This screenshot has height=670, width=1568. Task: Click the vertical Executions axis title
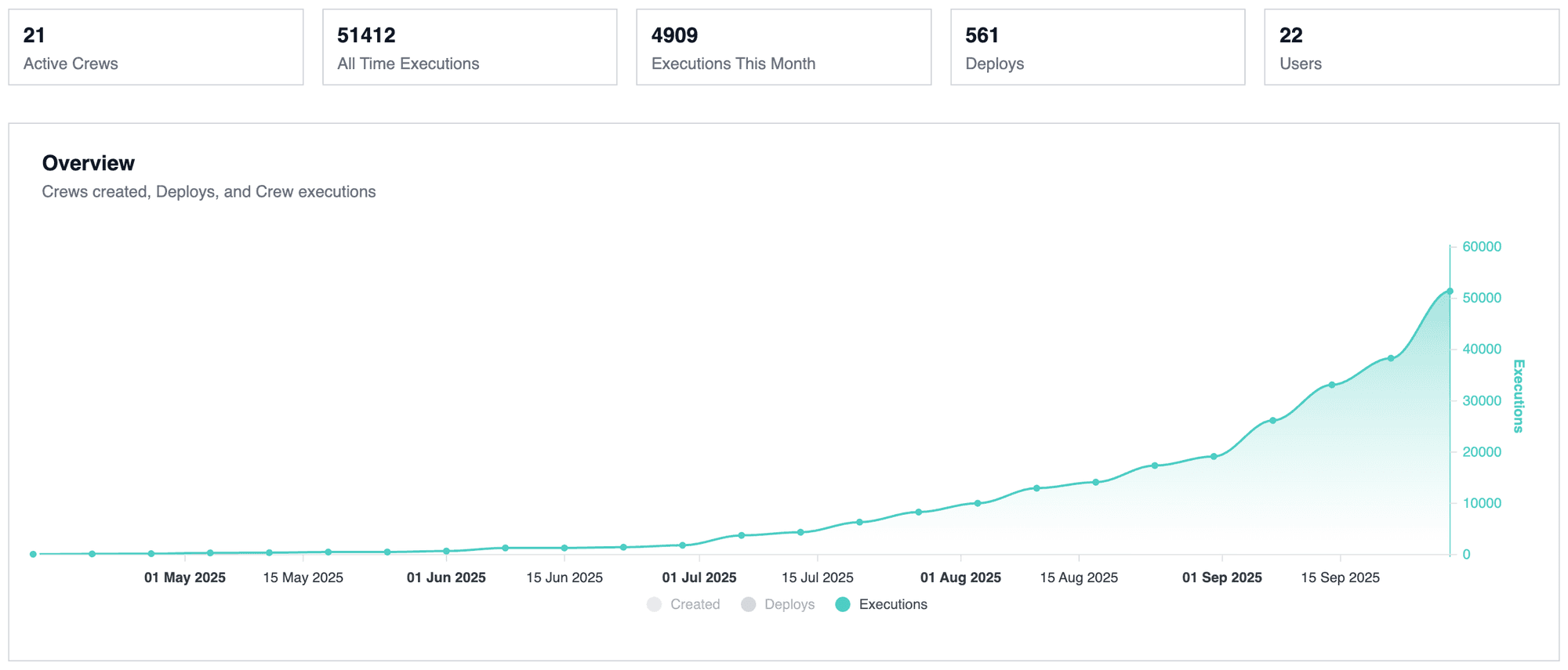(1519, 396)
